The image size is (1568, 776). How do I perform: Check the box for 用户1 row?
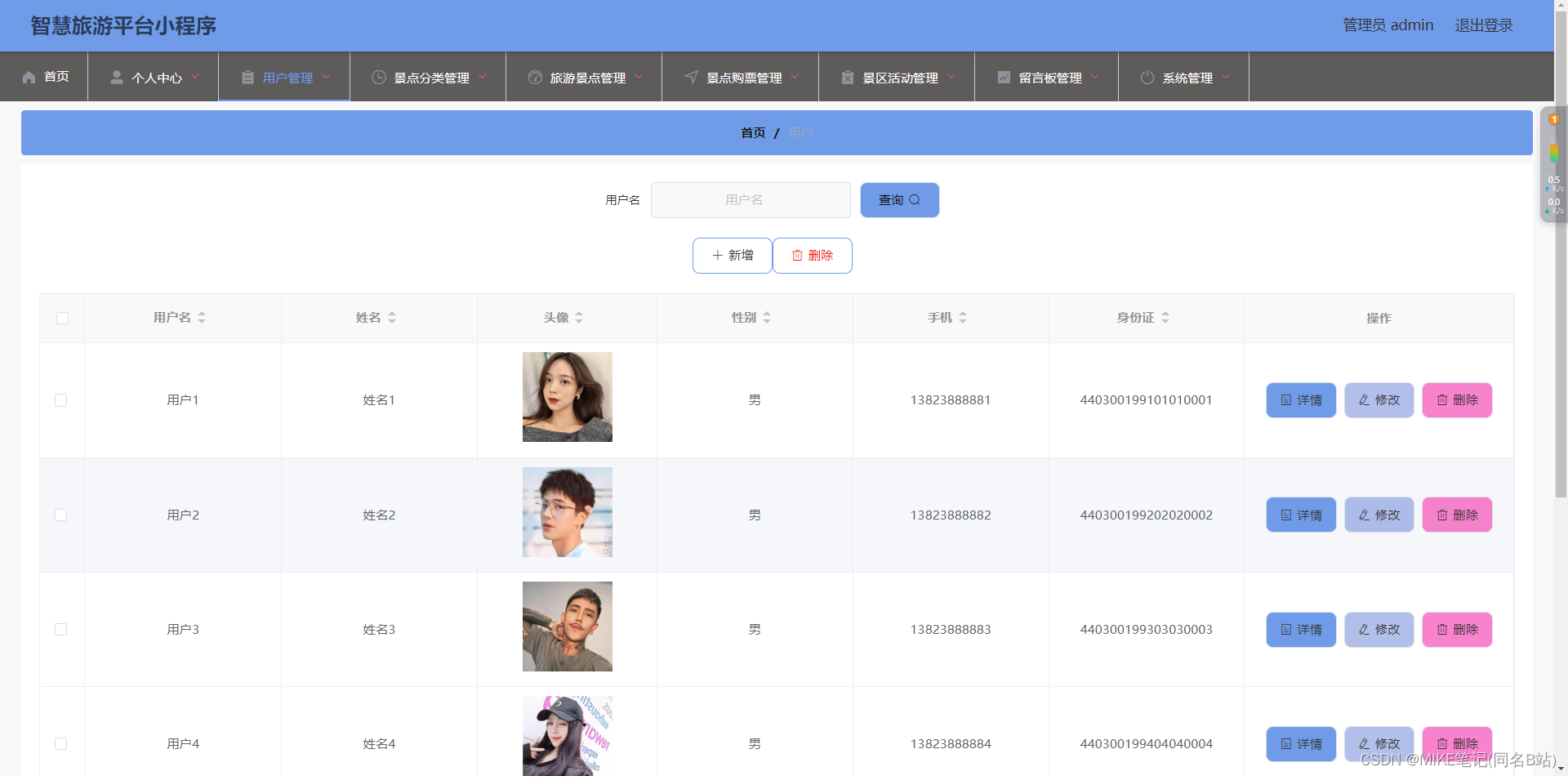(x=60, y=400)
